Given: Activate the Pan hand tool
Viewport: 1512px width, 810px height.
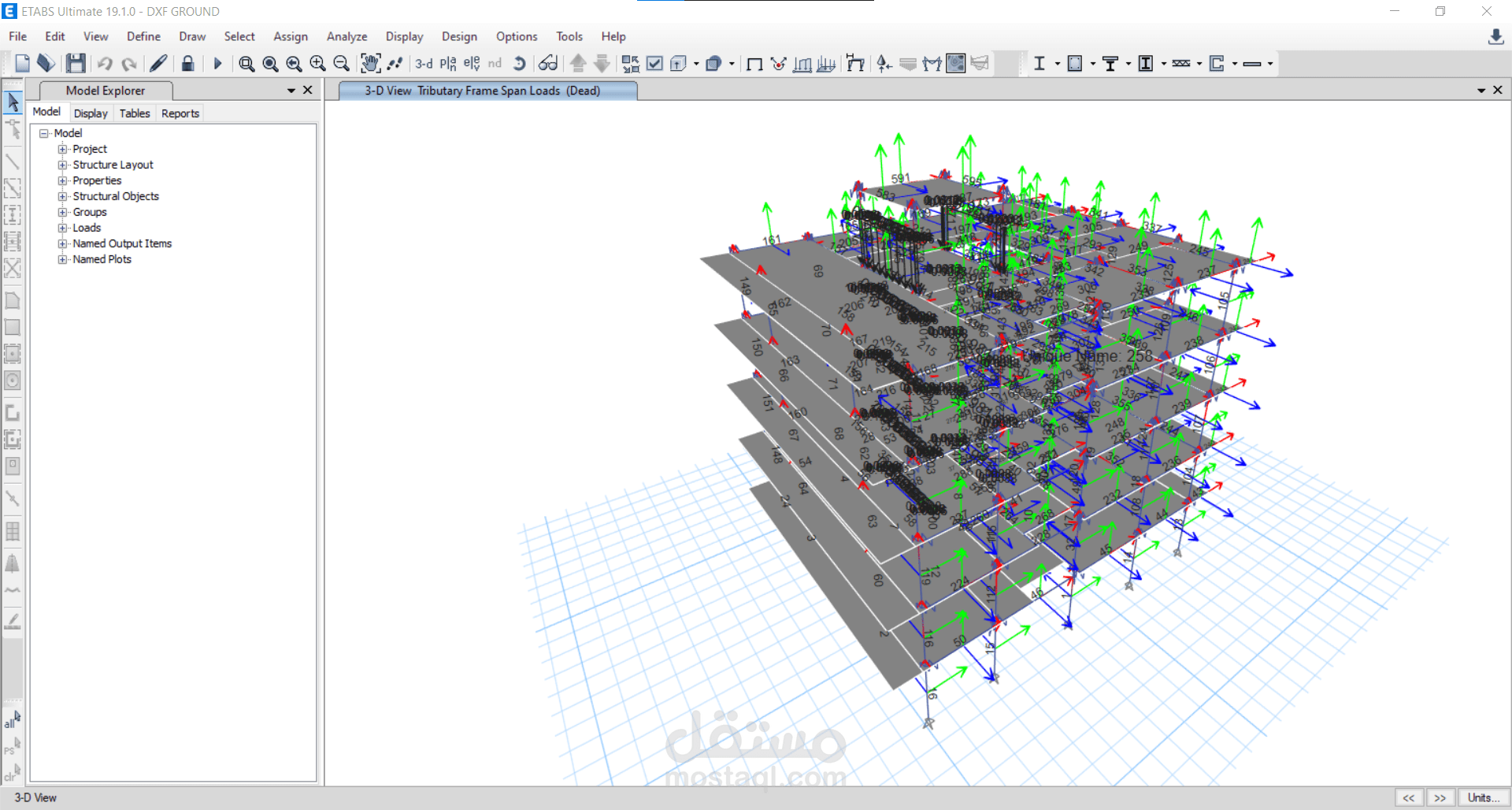Looking at the screenshot, I should (370, 64).
